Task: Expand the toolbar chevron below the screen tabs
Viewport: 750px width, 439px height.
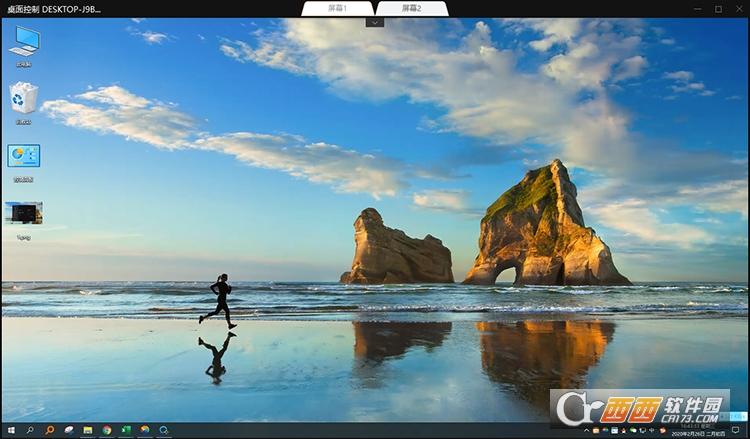Action: point(375,21)
